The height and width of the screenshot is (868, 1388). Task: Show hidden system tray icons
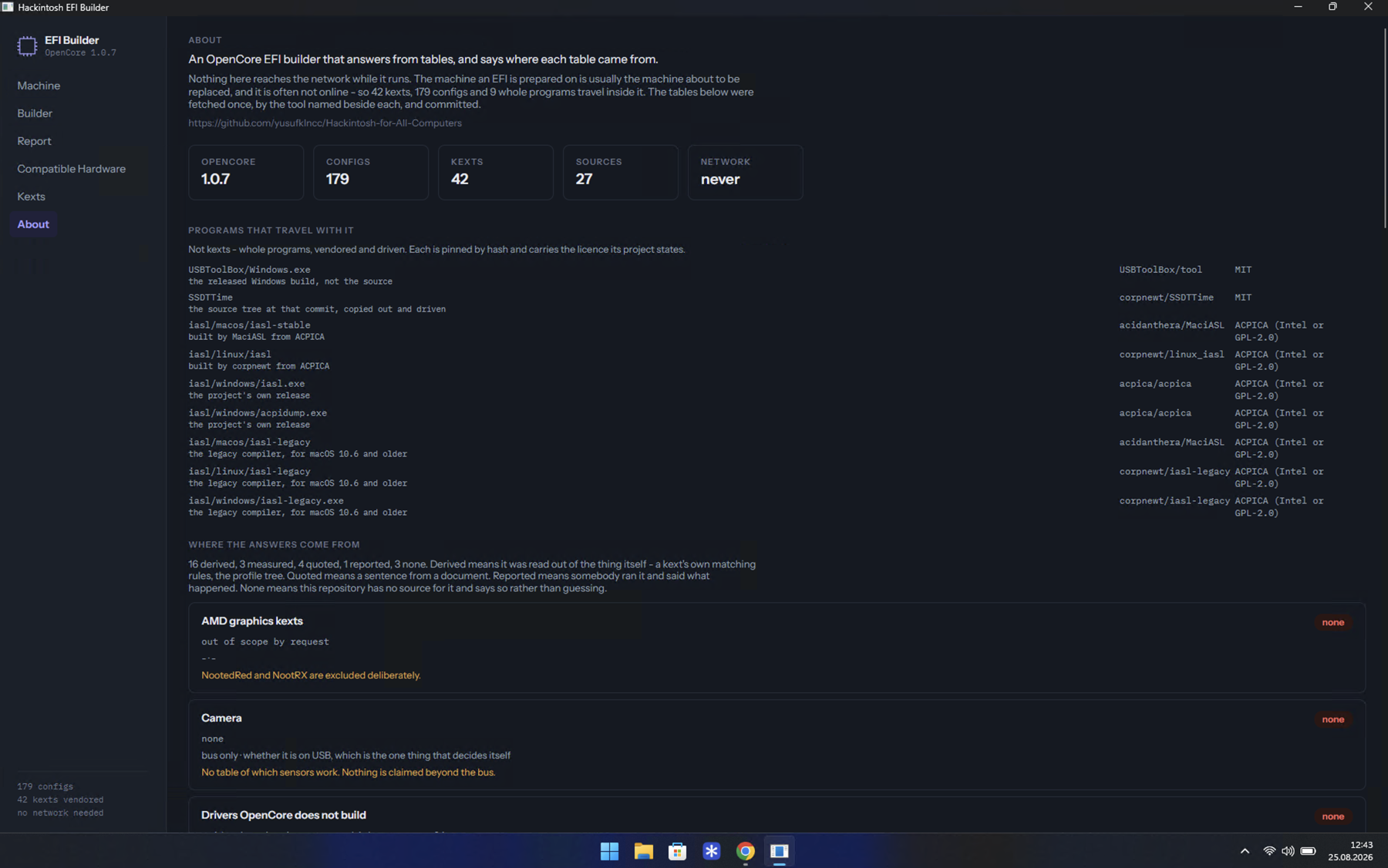tap(1245, 851)
